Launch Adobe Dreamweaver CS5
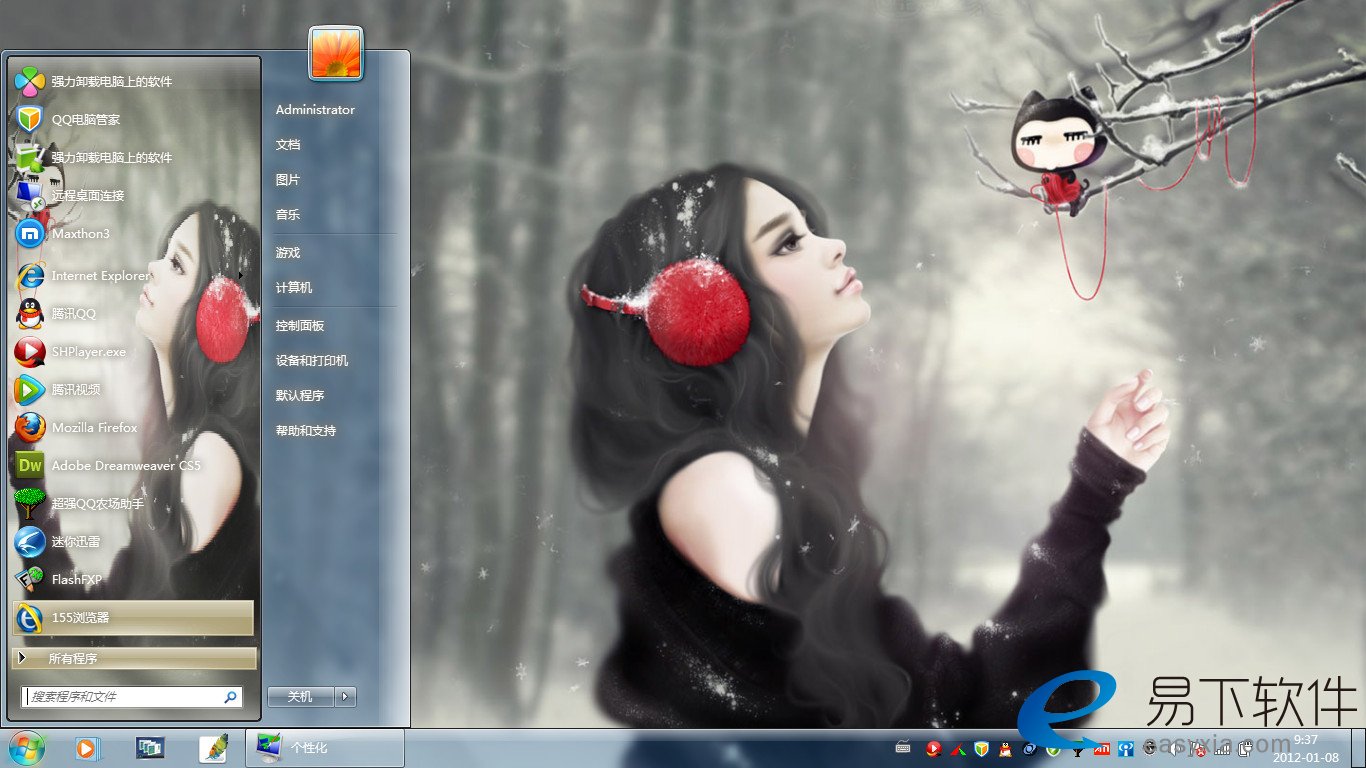This screenshot has width=1366, height=768. [125, 465]
